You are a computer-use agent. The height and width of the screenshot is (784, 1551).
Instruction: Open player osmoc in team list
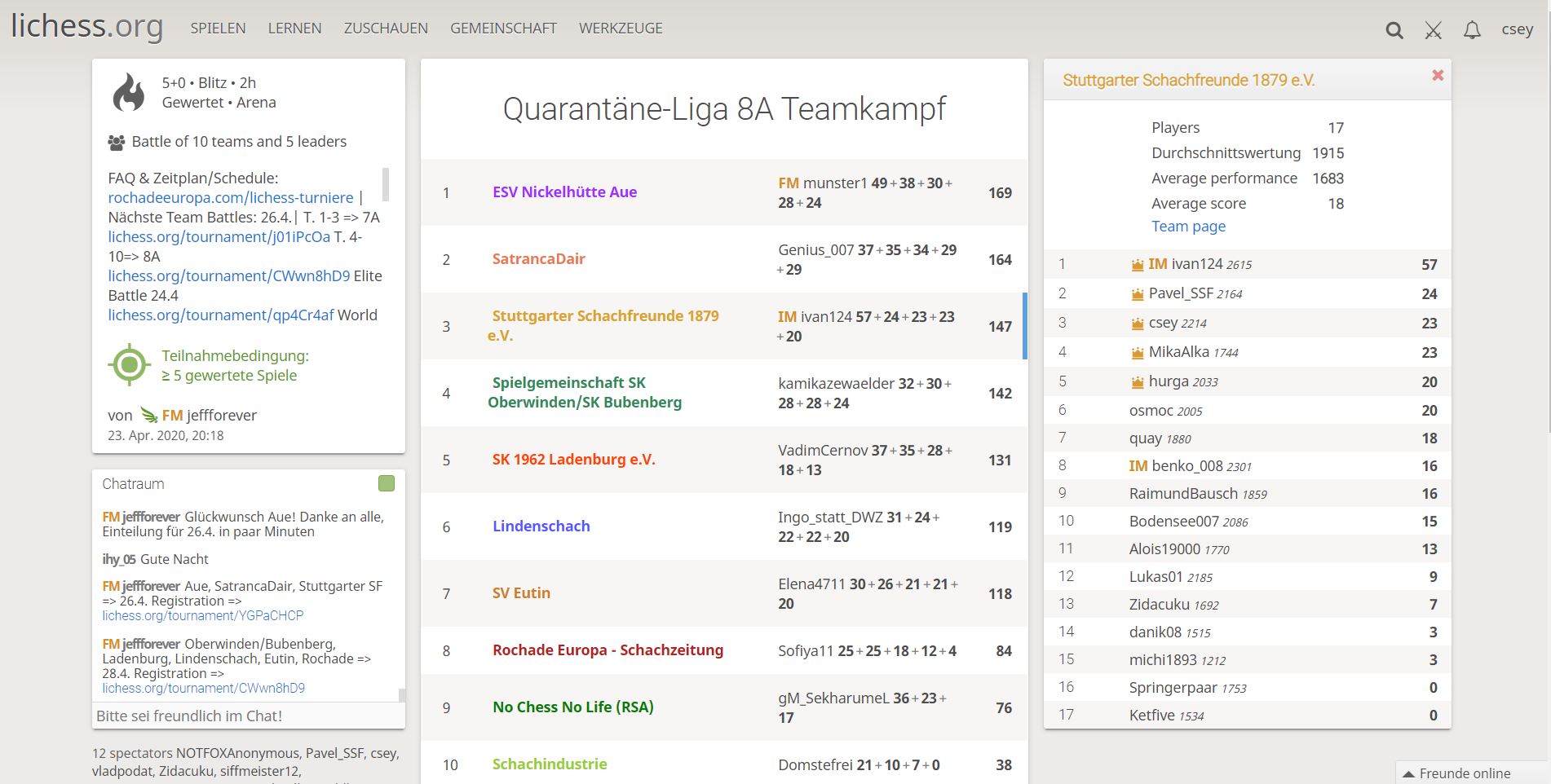pyautogui.click(x=1165, y=411)
